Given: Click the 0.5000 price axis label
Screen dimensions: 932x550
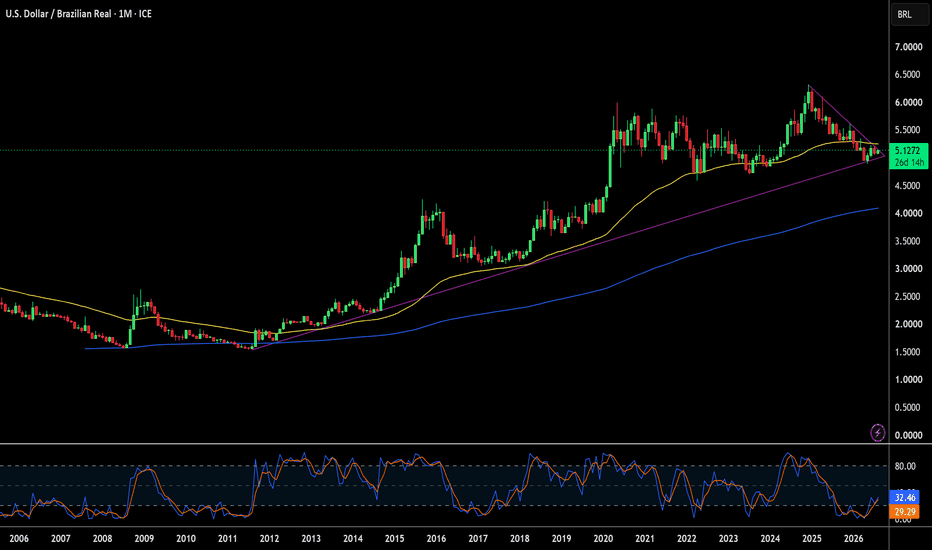Looking at the screenshot, I should tap(908, 407).
